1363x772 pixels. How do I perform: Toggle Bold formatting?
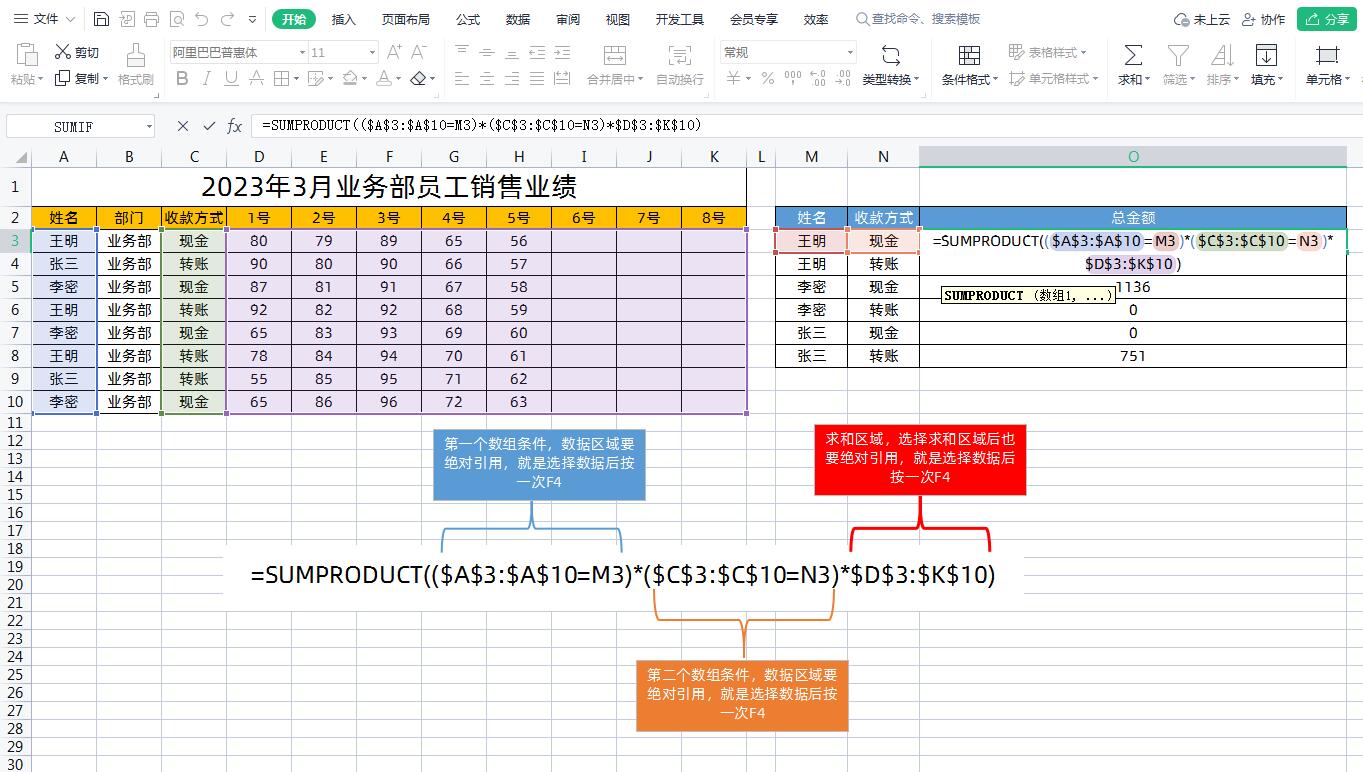click(181, 78)
